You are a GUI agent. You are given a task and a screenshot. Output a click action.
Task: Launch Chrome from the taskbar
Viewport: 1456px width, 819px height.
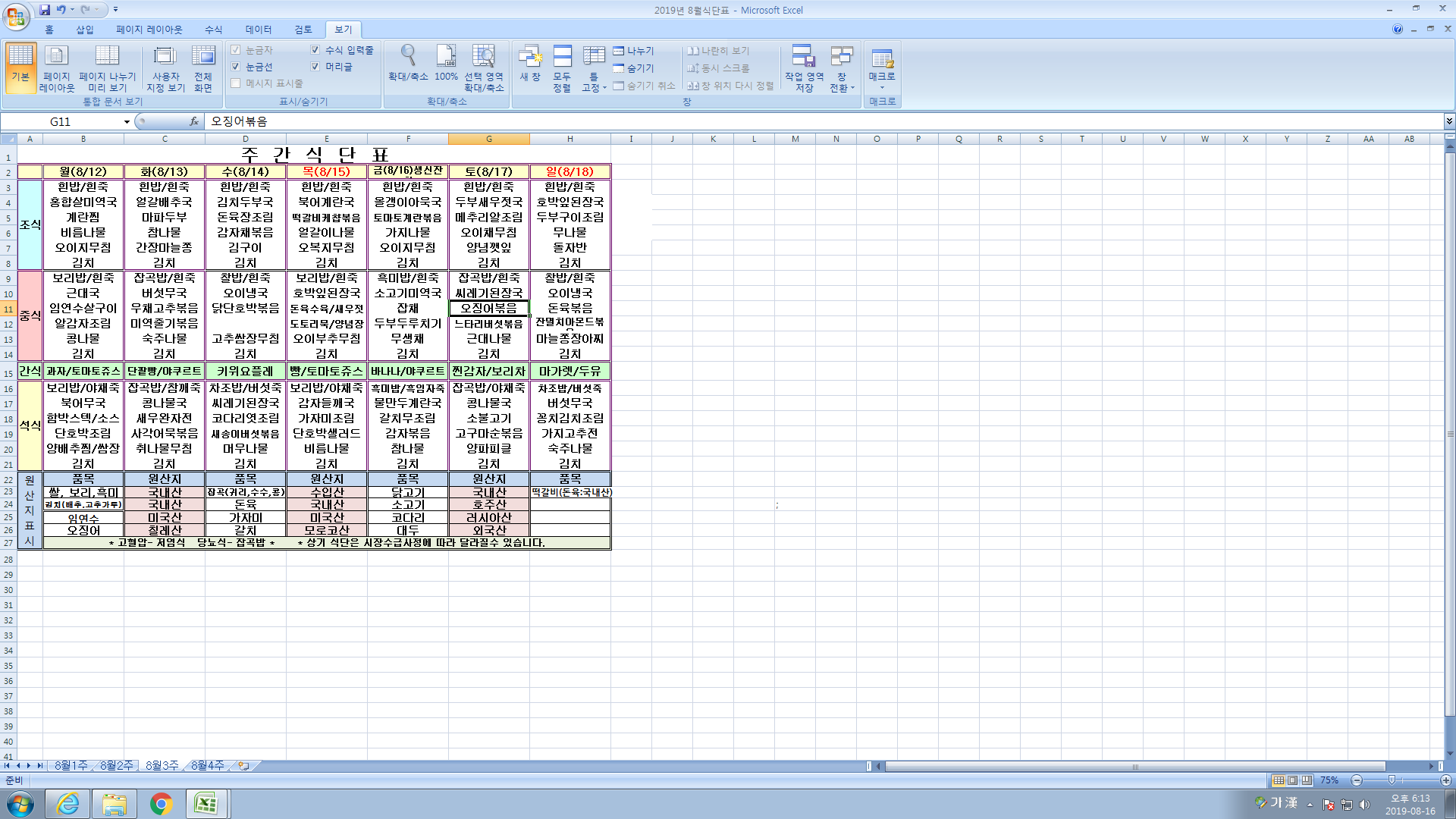(x=161, y=804)
